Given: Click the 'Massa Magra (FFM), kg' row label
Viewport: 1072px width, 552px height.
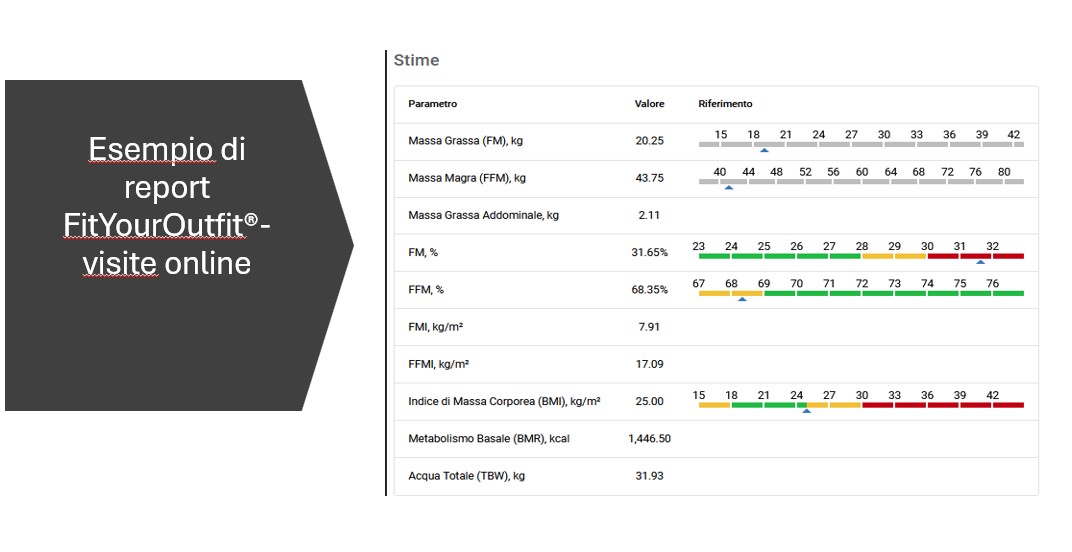Looking at the screenshot, I should pos(467,178).
